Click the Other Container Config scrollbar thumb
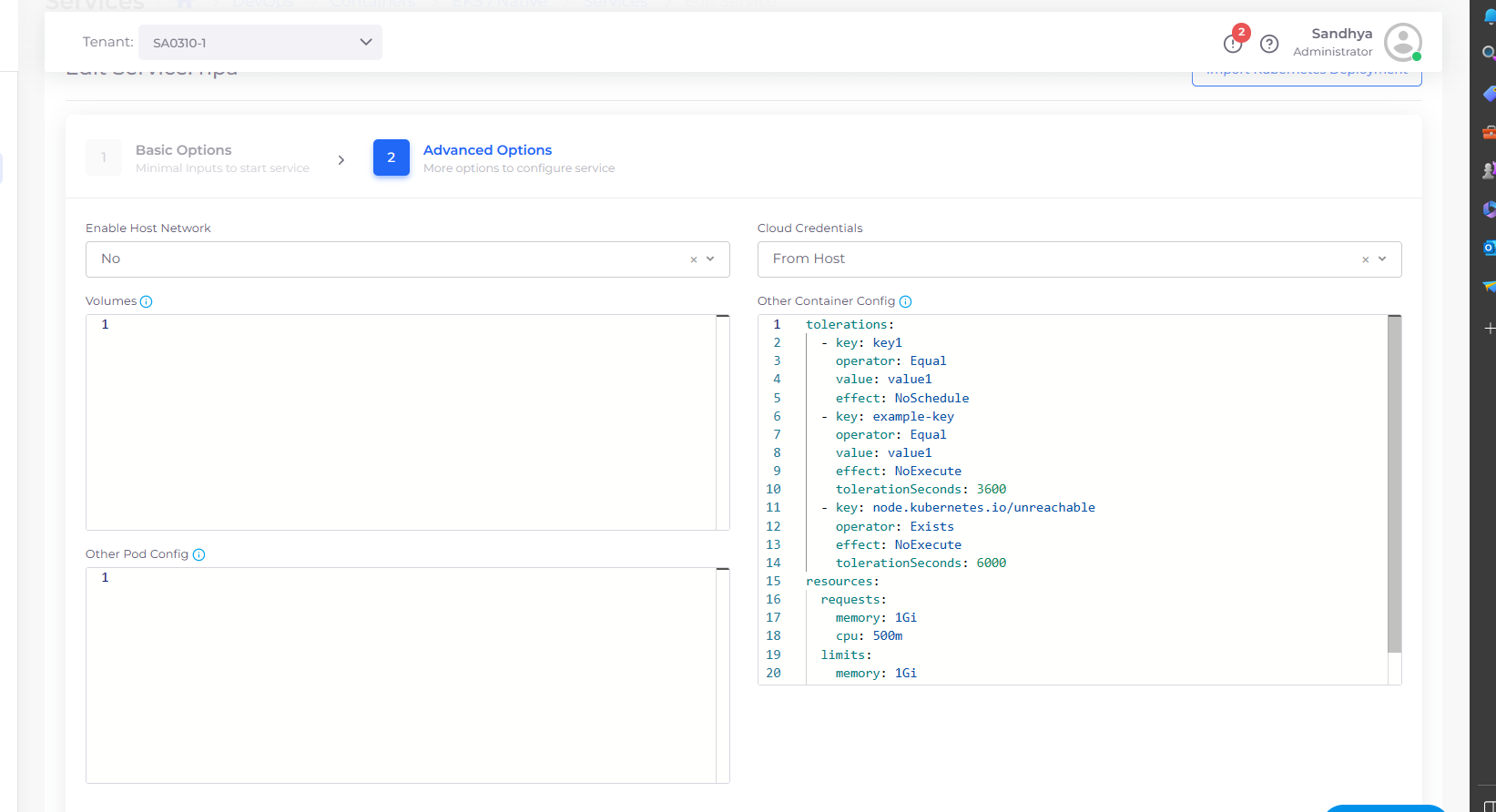Image resolution: width=1496 pixels, height=812 pixels. point(1394,484)
